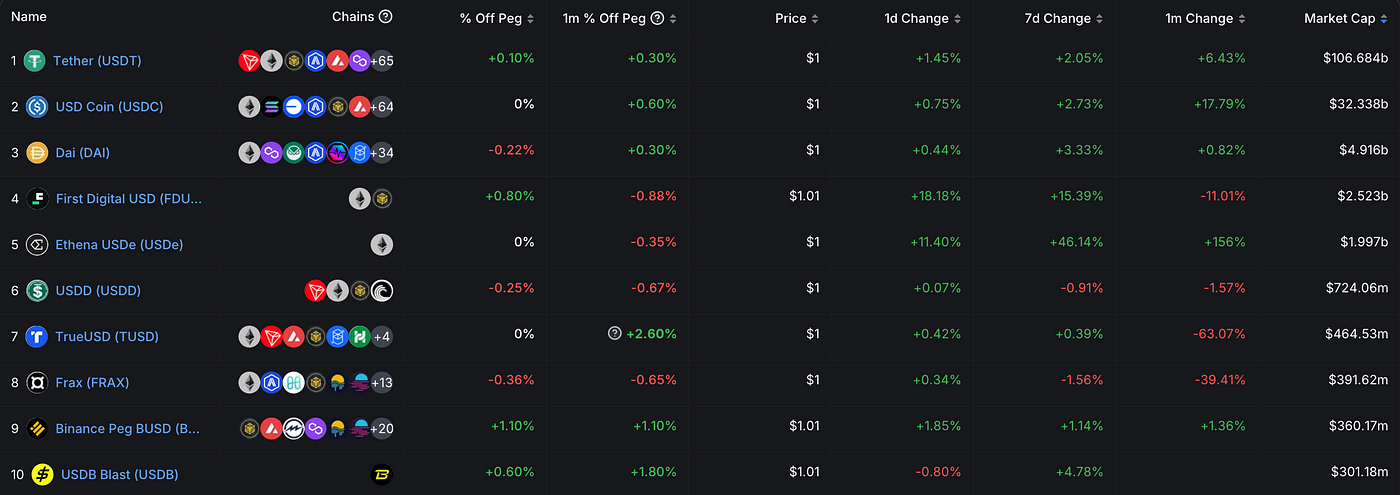Click the -39.41% 1m change value
The height and width of the screenshot is (495, 1400).
1218,381
